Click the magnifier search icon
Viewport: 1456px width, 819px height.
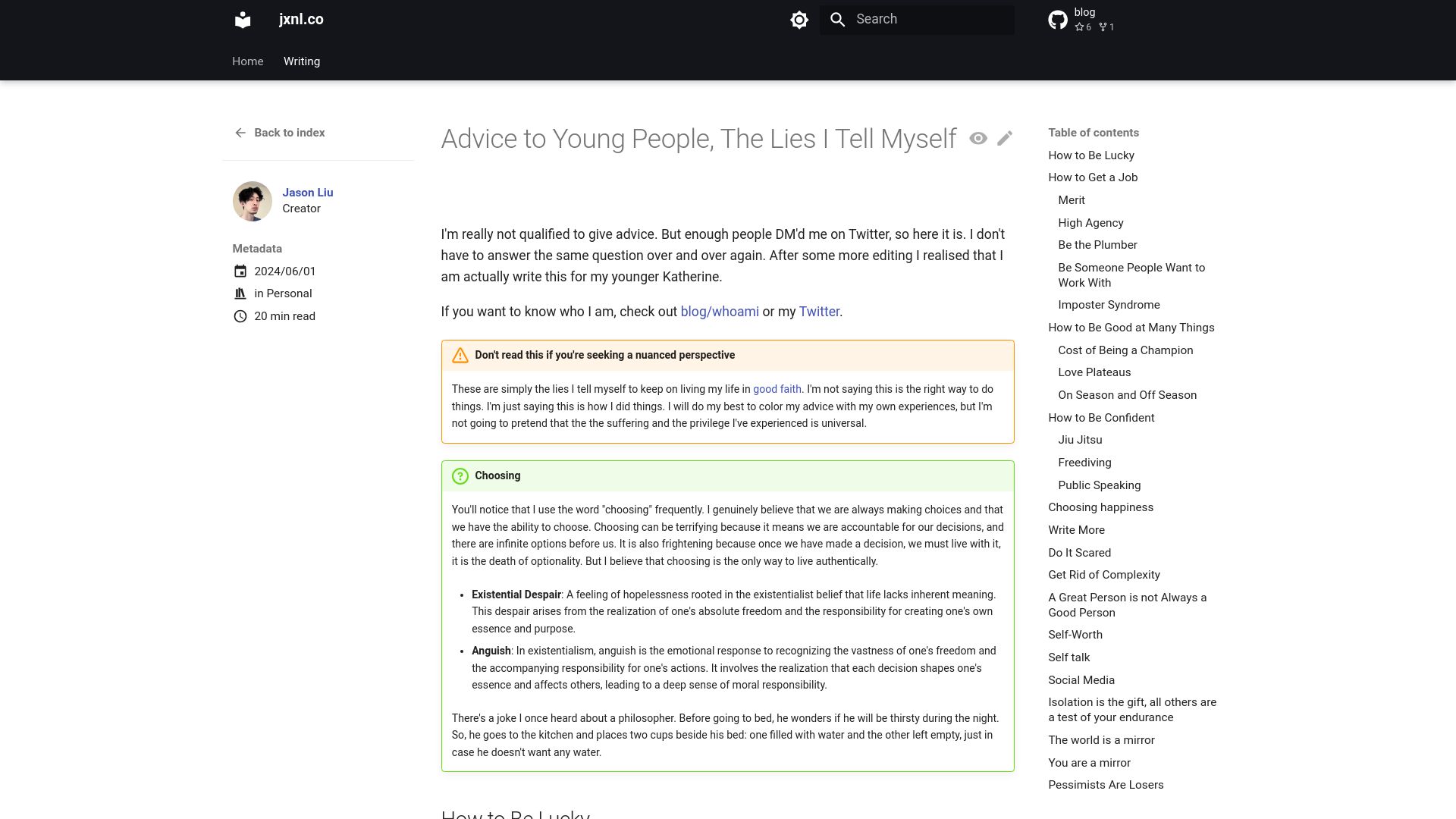coord(838,20)
